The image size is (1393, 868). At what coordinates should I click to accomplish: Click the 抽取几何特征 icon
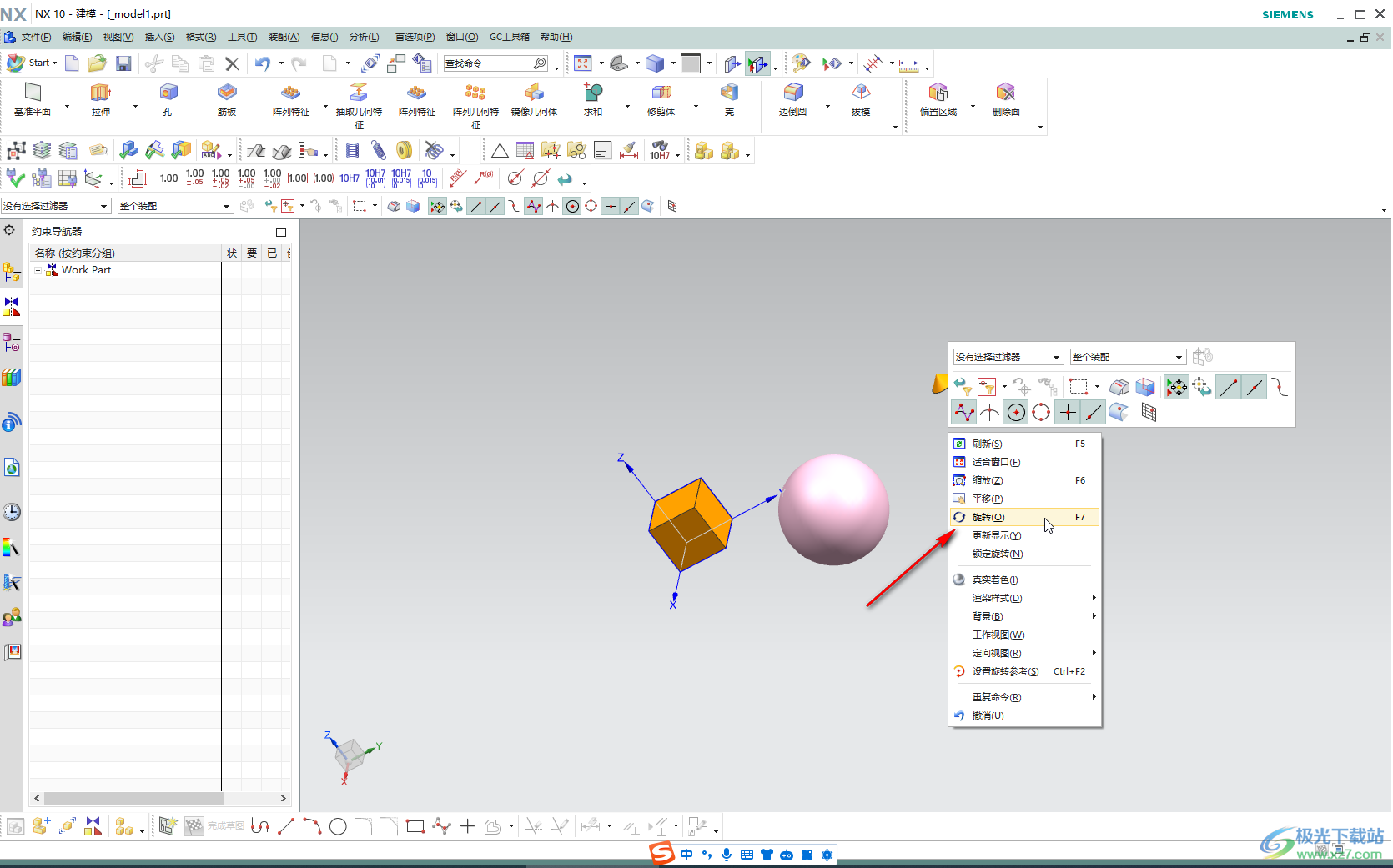[359, 93]
